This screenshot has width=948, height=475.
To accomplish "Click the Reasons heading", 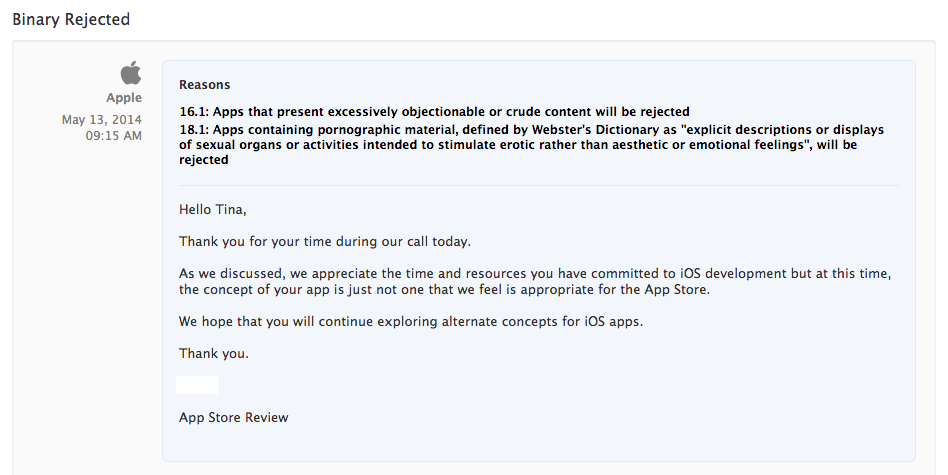I will (x=204, y=85).
